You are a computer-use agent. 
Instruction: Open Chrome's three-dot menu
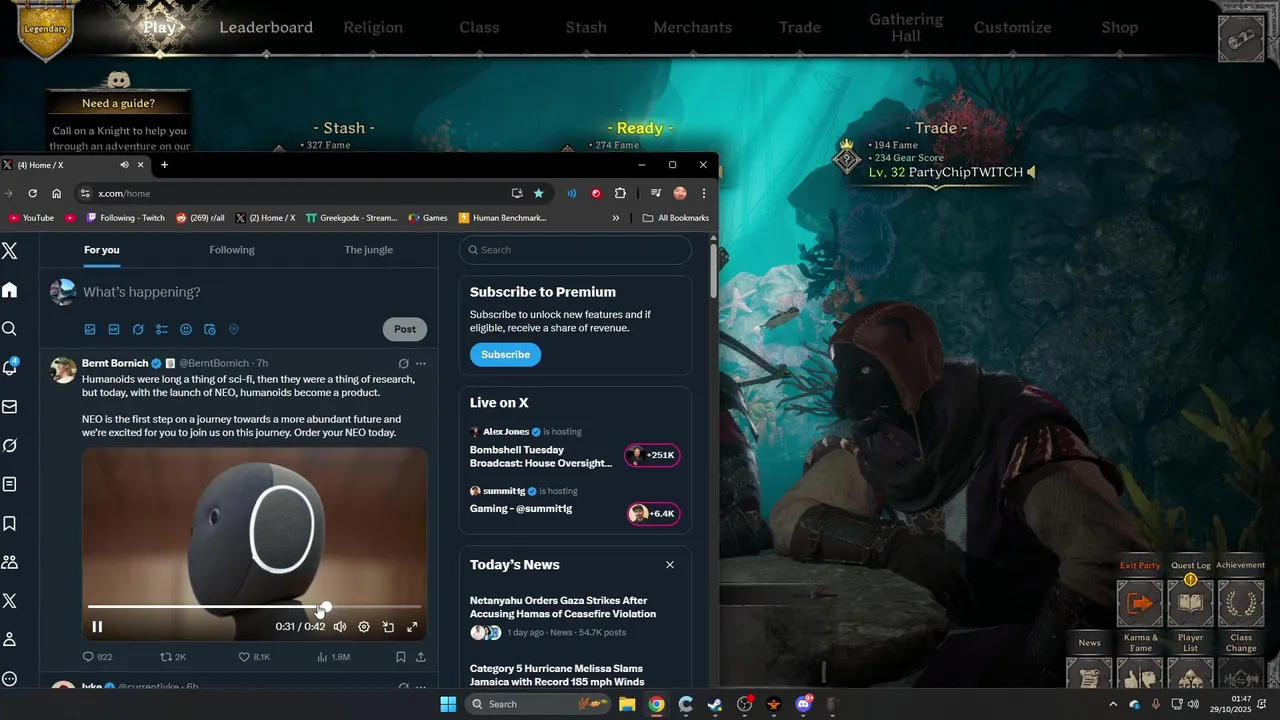click(x=704, y=193)
